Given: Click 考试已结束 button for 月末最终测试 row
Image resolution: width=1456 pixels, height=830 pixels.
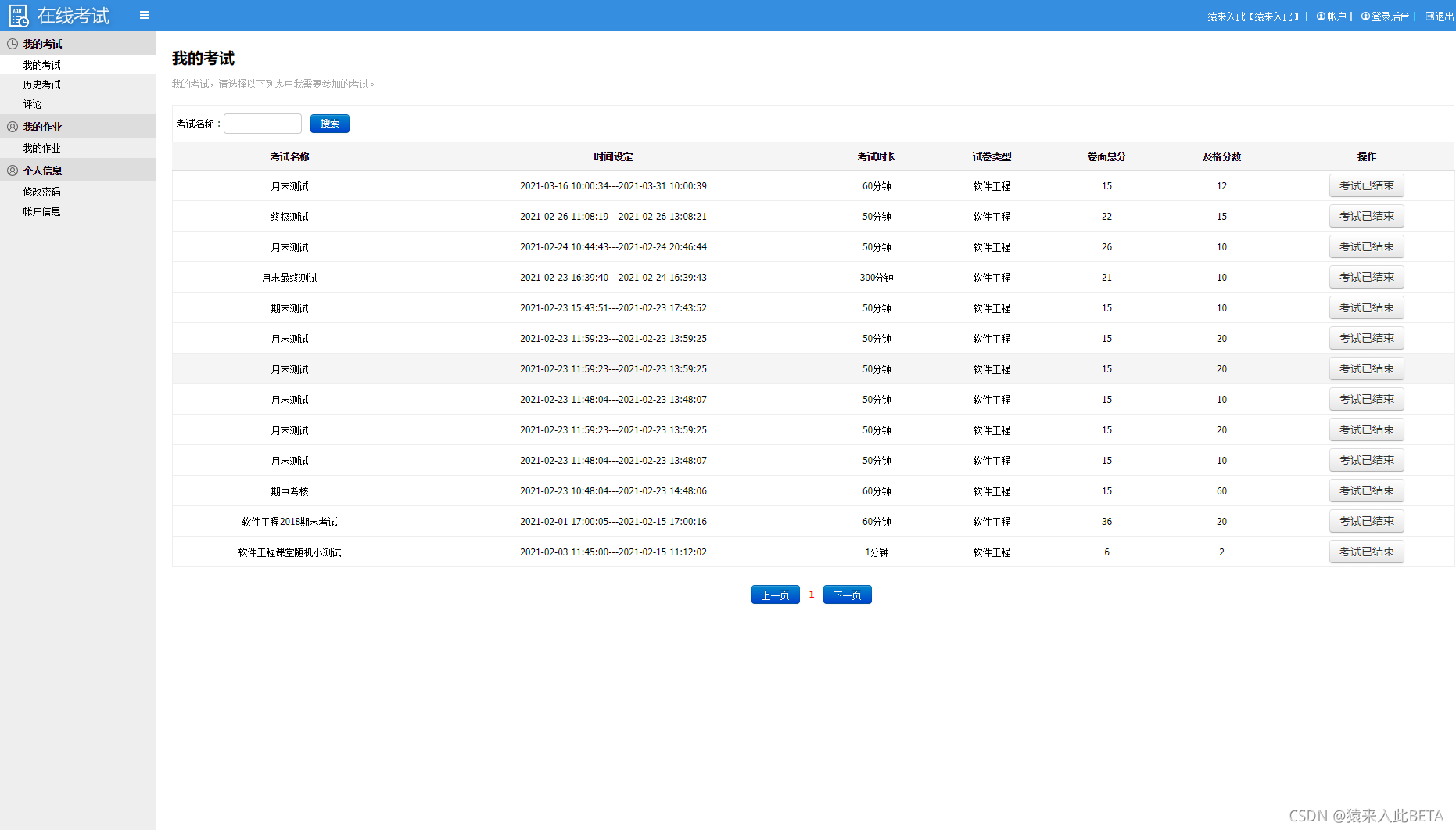Looking at the screenshot, I should coord(1367,277).
